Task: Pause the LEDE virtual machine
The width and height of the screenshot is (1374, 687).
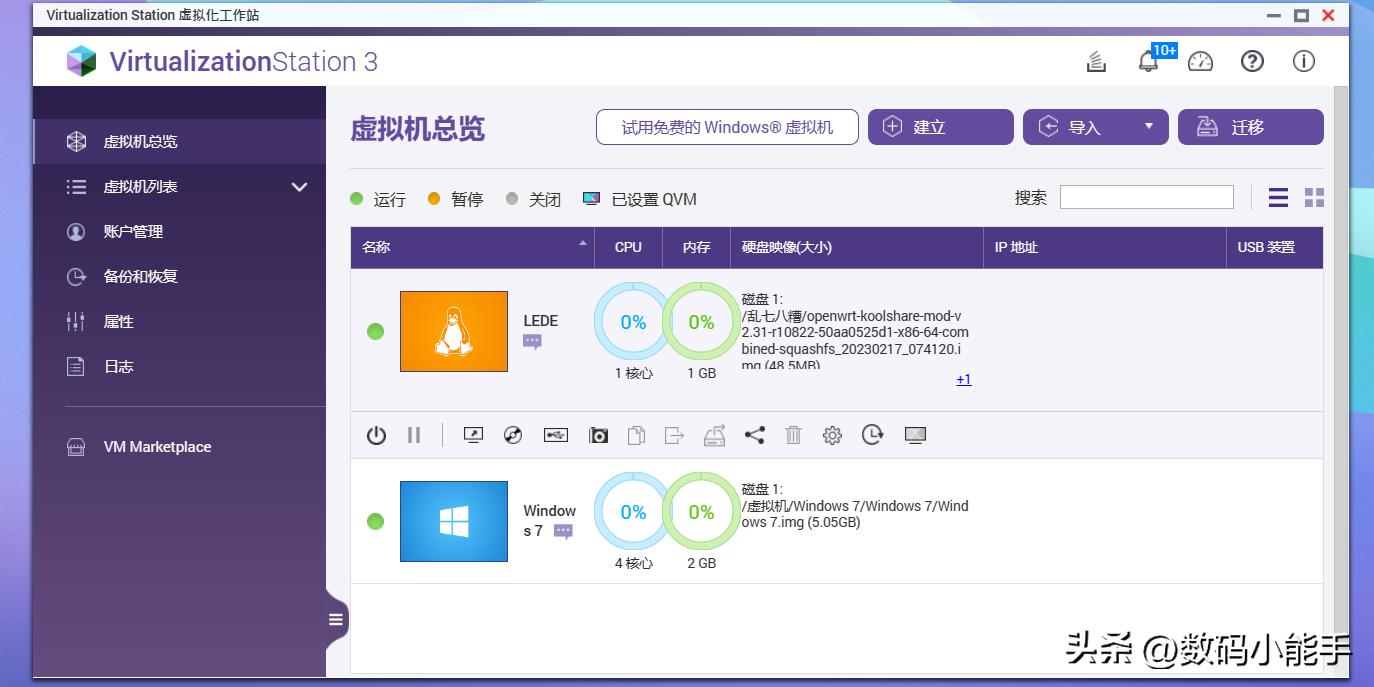Action: 415,435
